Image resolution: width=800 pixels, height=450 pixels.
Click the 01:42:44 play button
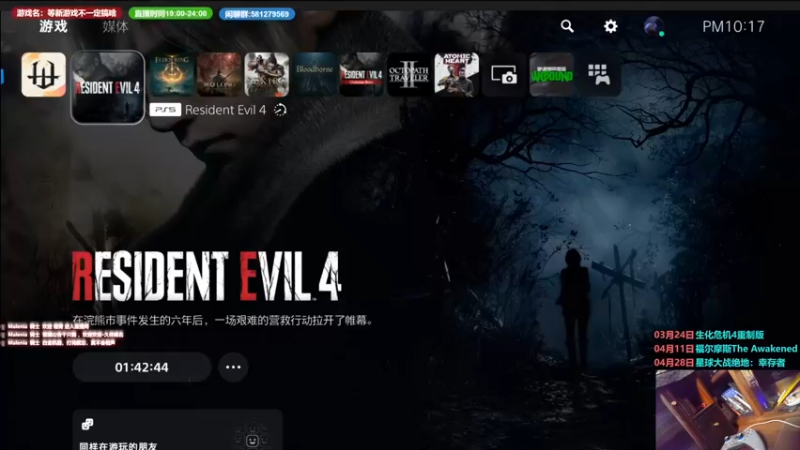click(141, 367)
